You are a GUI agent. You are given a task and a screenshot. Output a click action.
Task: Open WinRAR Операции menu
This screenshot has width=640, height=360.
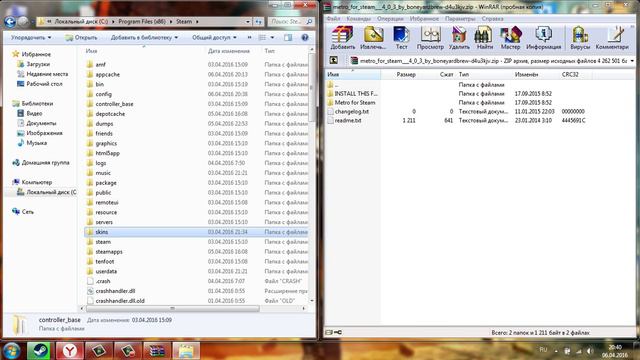click(x=390, y=19)
